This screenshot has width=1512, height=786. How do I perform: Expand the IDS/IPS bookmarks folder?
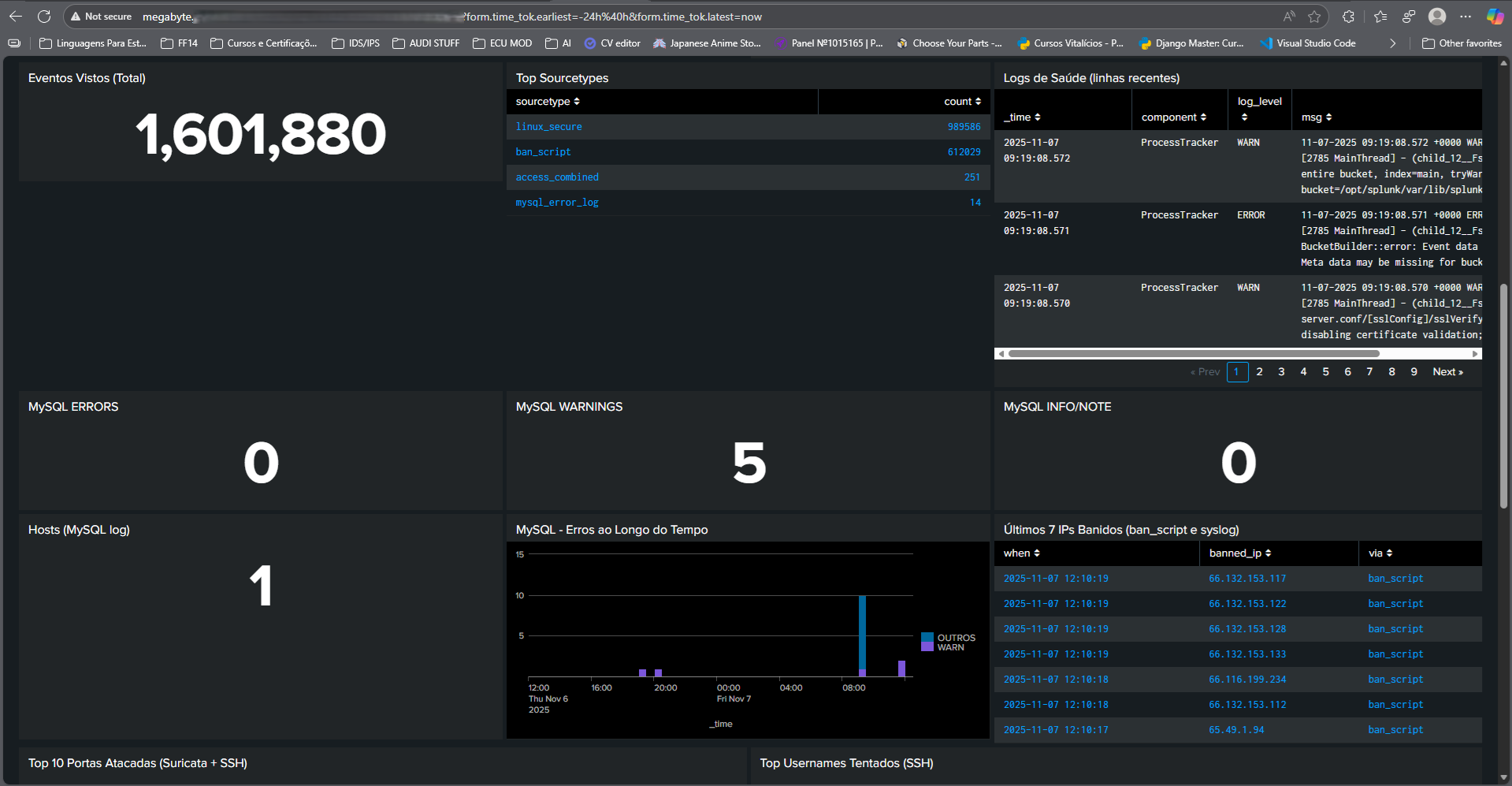click(x=356, y=43)
